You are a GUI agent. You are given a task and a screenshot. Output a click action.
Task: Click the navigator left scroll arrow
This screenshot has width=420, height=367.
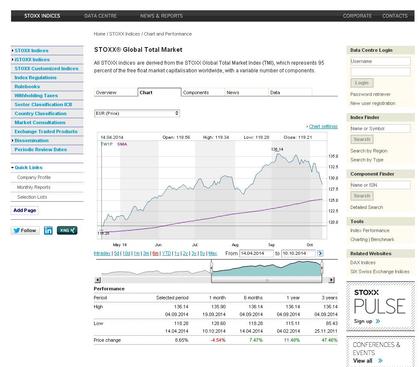(x=98, y=280)
